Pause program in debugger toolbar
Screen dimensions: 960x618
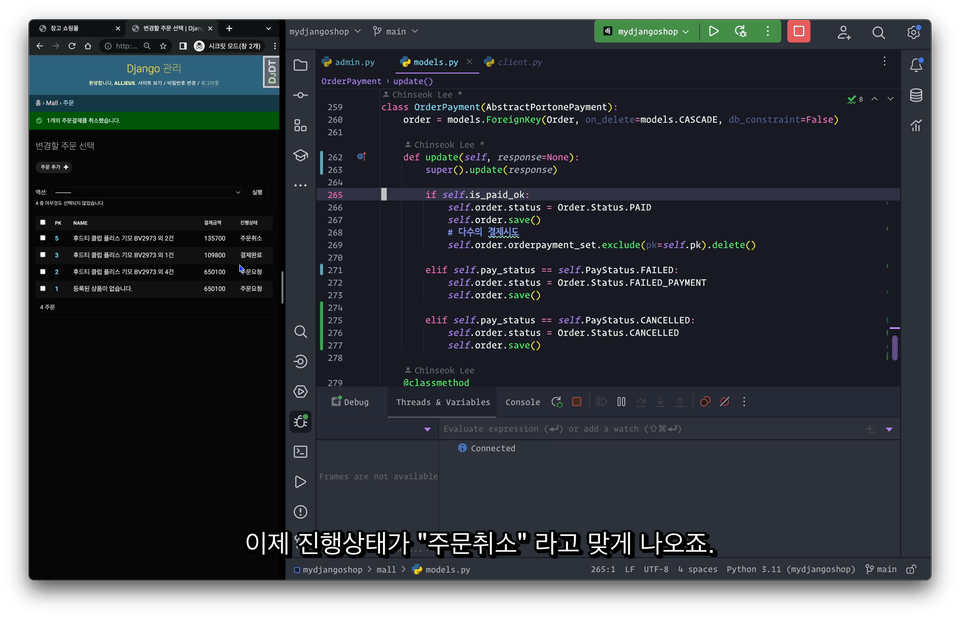pyautogui.click(x=621, y=402)
